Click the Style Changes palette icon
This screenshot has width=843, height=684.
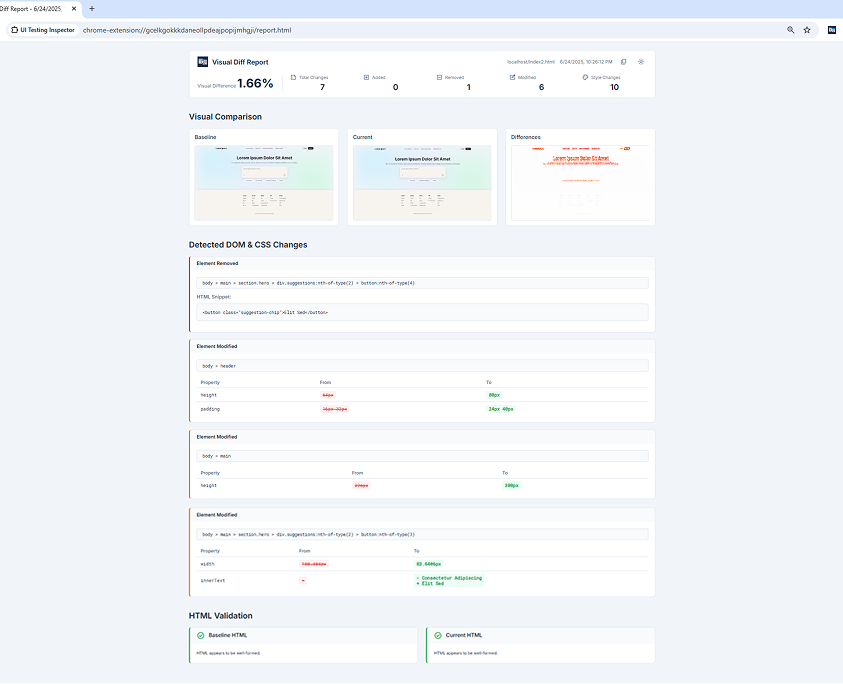(585, 77)
